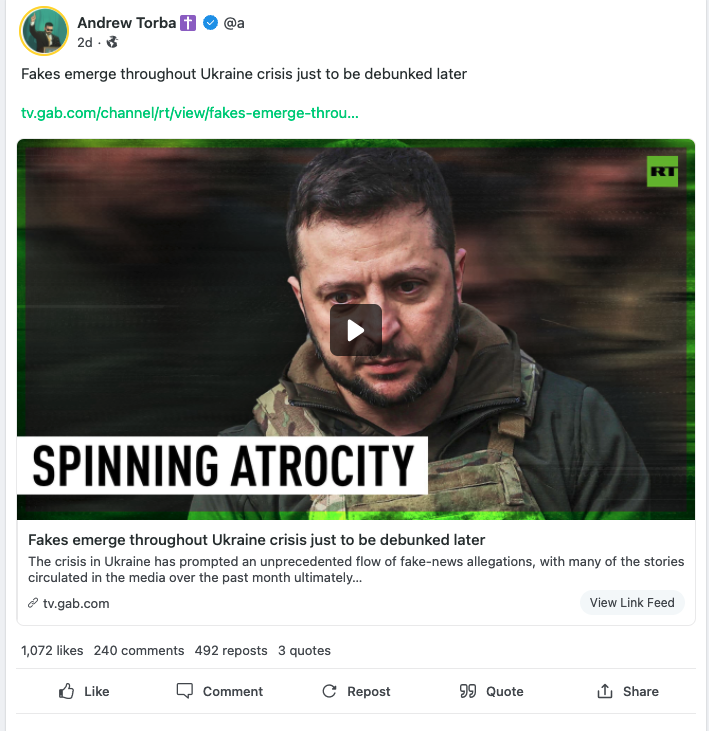
Task: View the 1,072 likes list
Action: coord(52,650)
